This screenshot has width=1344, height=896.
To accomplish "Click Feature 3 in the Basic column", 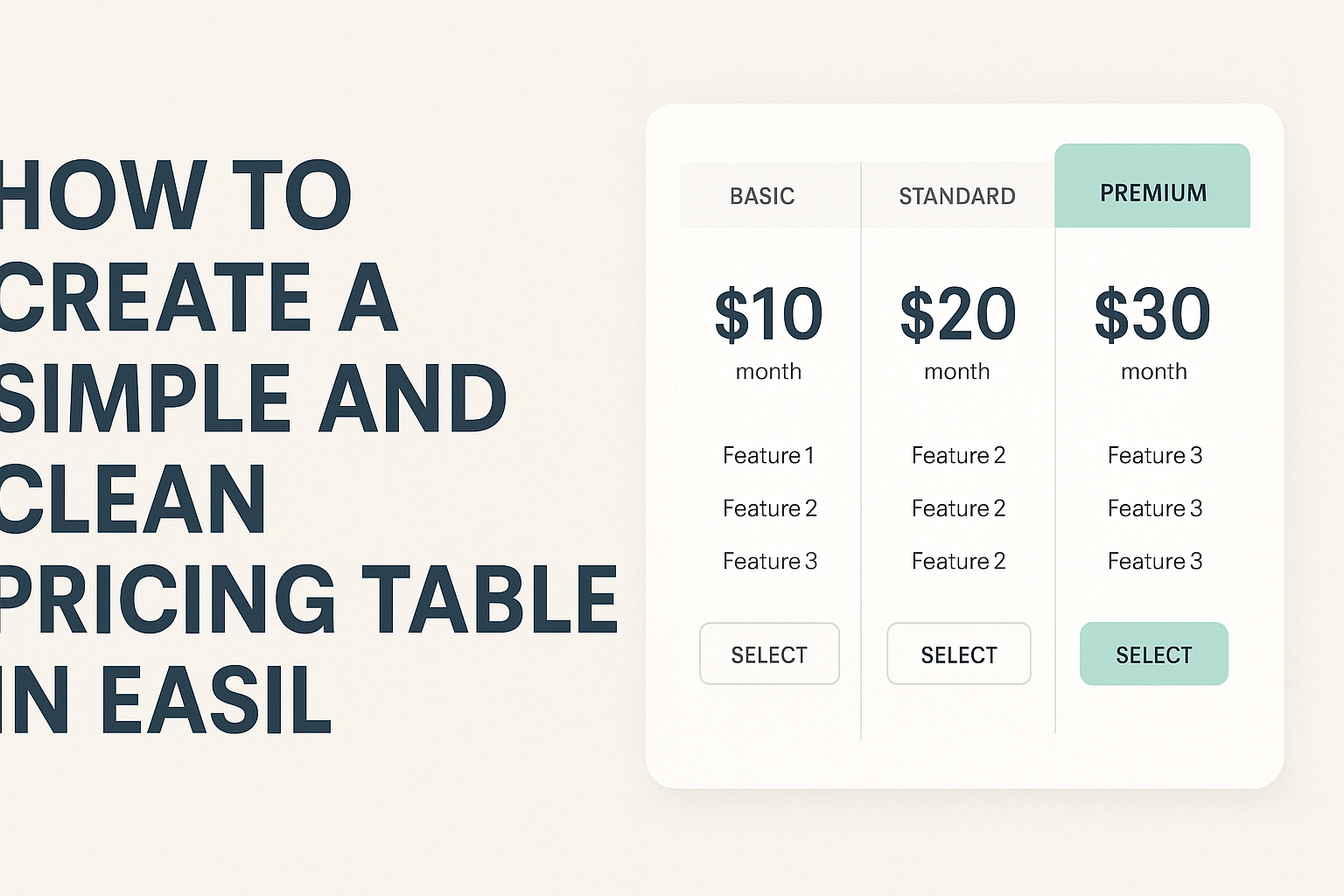I will click(x=769, y=561).
